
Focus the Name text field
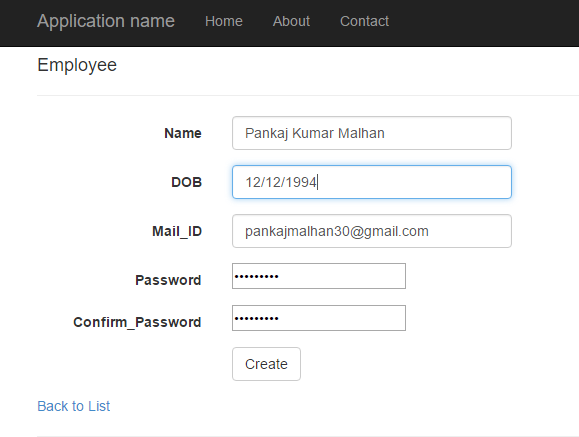(372, 133)
